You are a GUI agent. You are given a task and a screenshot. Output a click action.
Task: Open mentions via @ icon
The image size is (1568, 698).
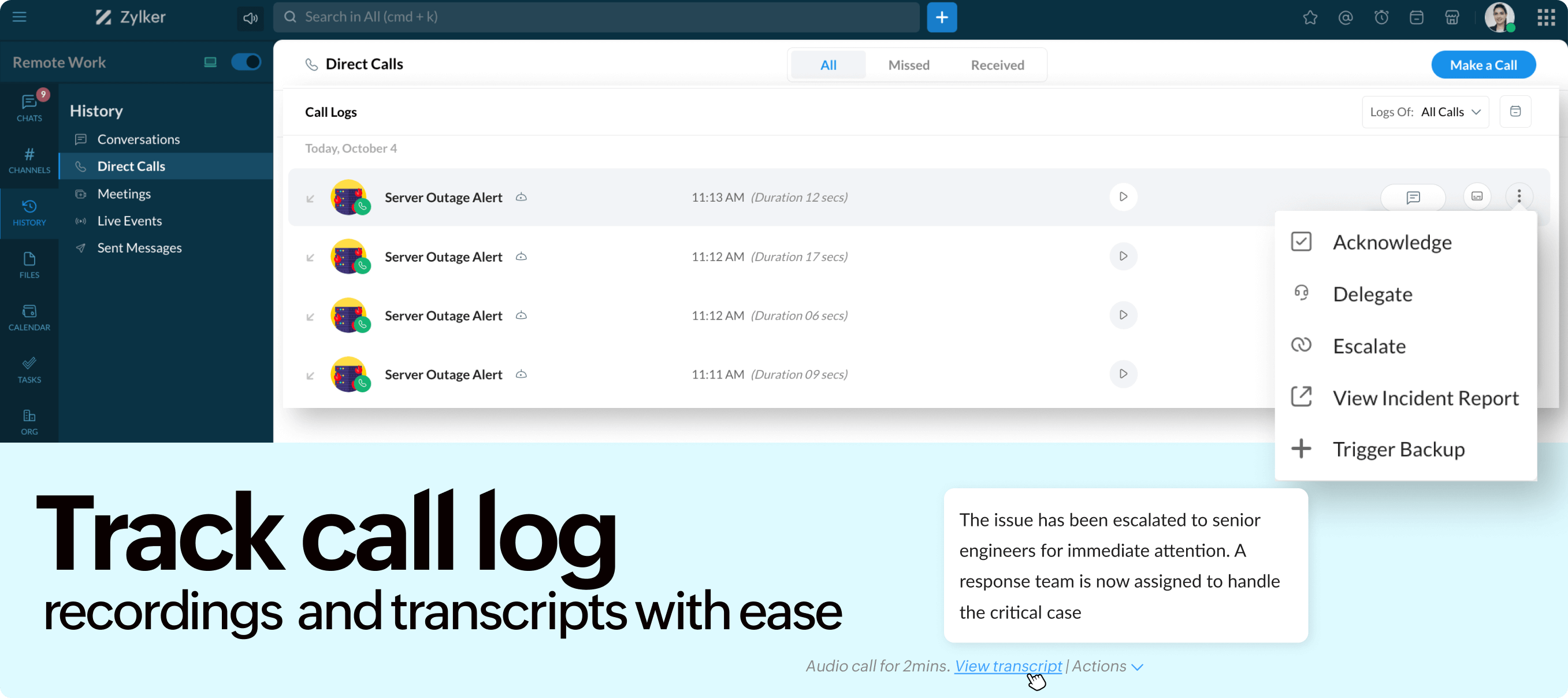1345,18
